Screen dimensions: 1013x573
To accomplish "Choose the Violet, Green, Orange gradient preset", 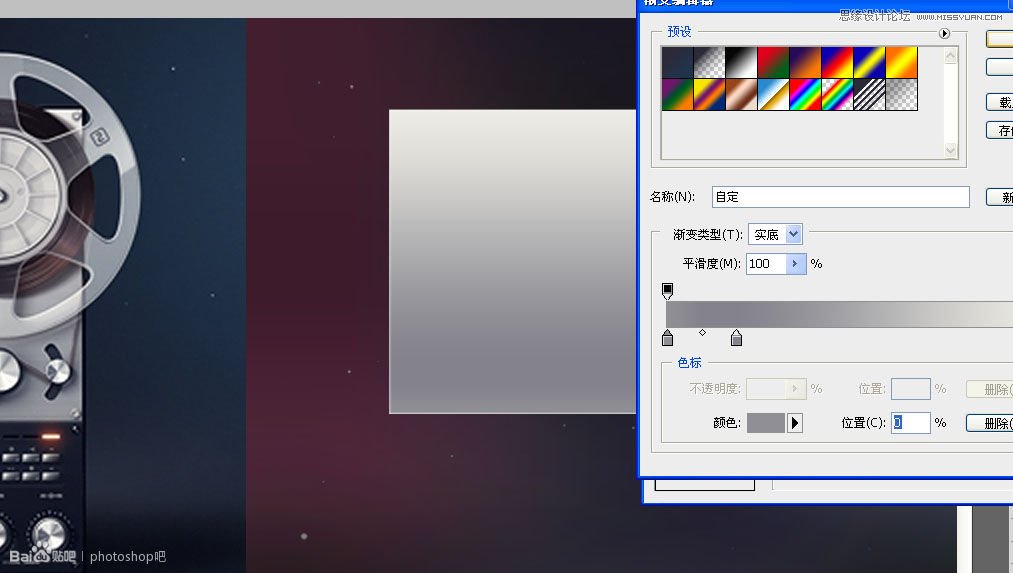I will tap(677, 94).
